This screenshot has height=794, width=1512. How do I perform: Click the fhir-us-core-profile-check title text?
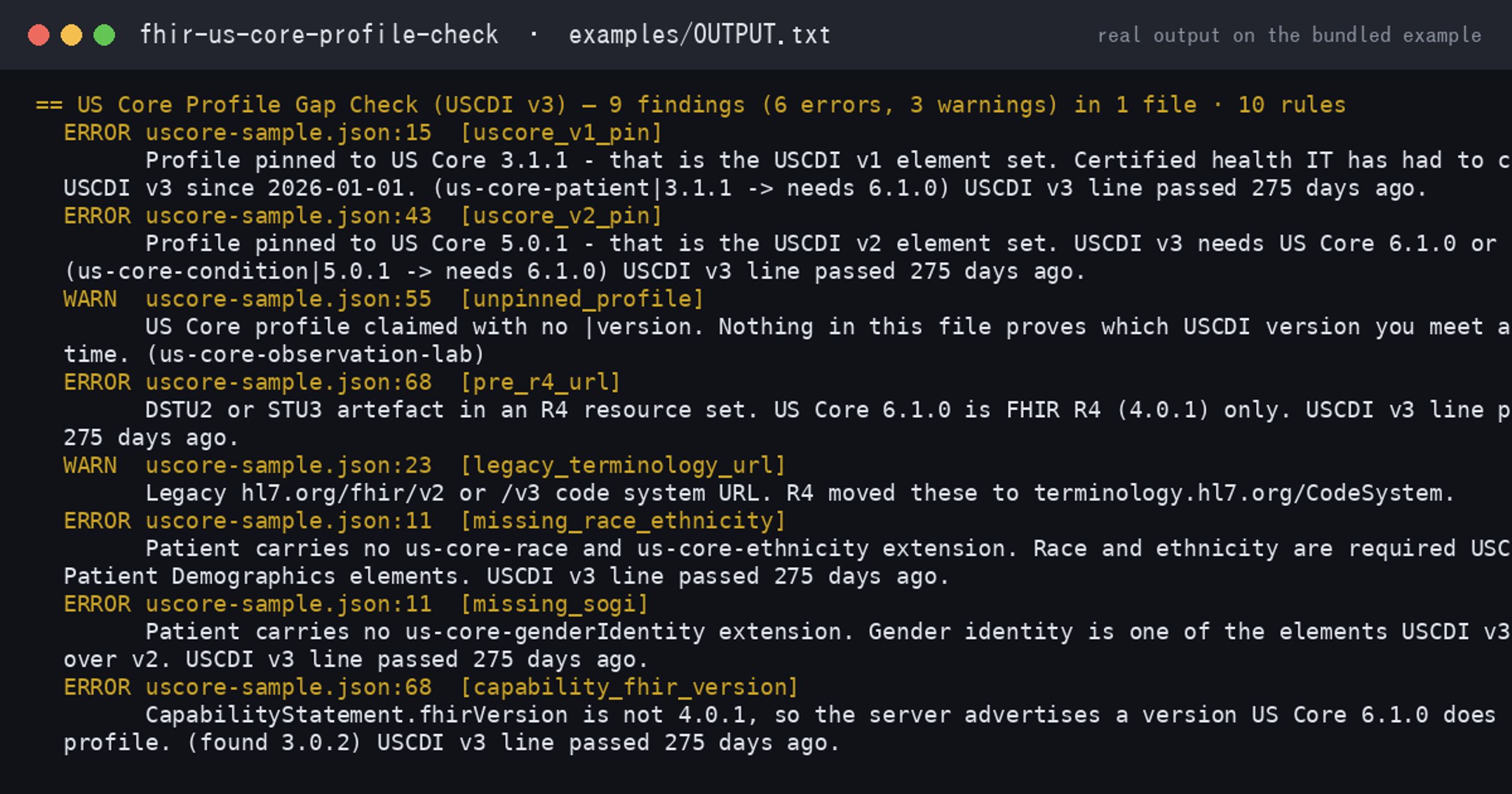[319, 35]
